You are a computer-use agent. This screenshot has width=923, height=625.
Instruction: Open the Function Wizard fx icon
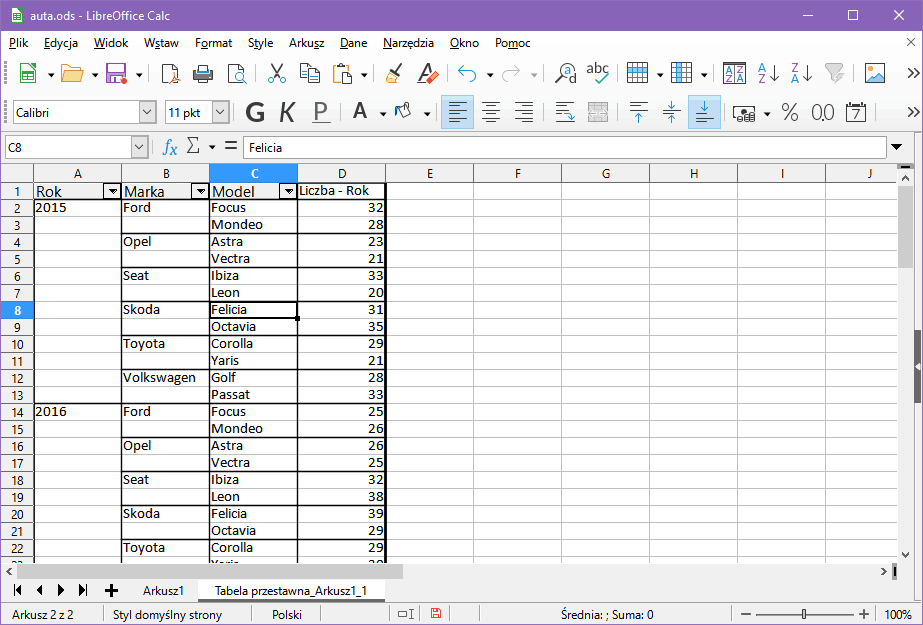tap(170, 148)
